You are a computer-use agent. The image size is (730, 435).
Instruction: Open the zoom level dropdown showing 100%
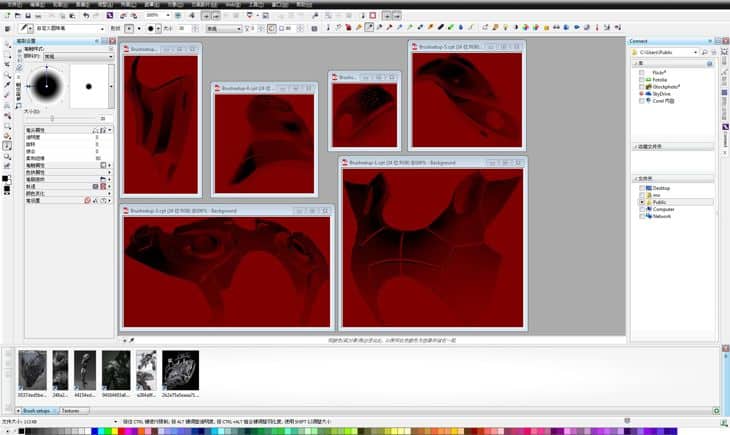tap(169, 16)
